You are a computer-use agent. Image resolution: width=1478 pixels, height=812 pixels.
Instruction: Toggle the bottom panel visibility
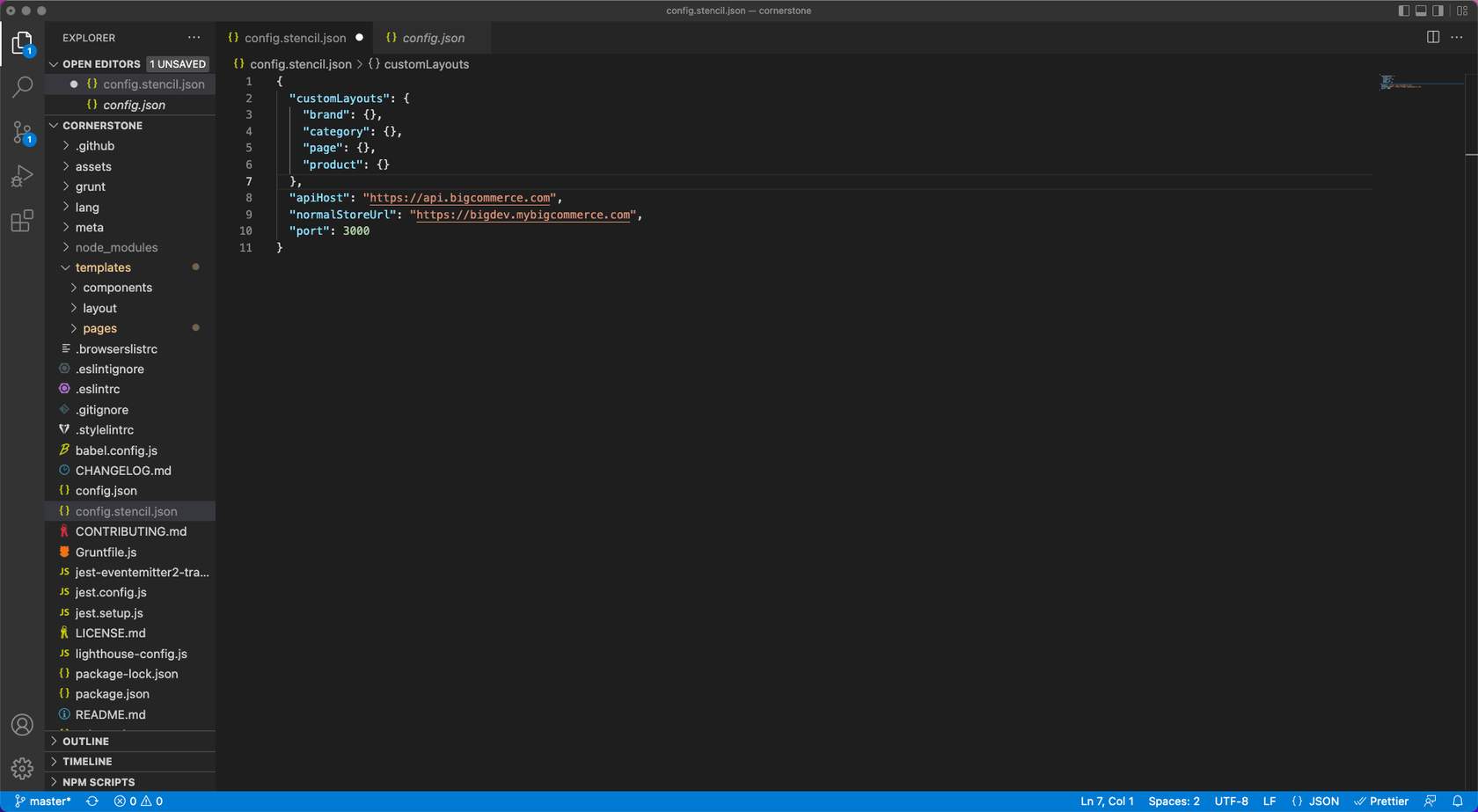coord(1420,11)
